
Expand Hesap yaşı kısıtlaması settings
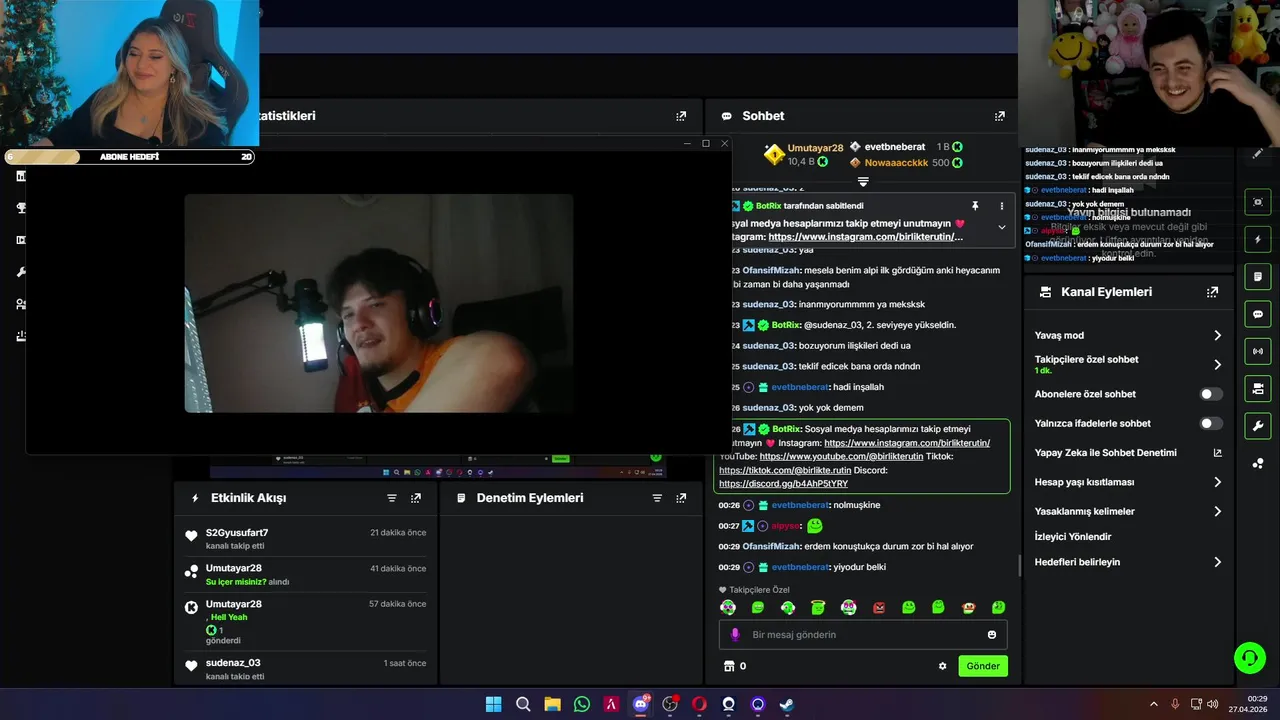[x=1217, y=482]
